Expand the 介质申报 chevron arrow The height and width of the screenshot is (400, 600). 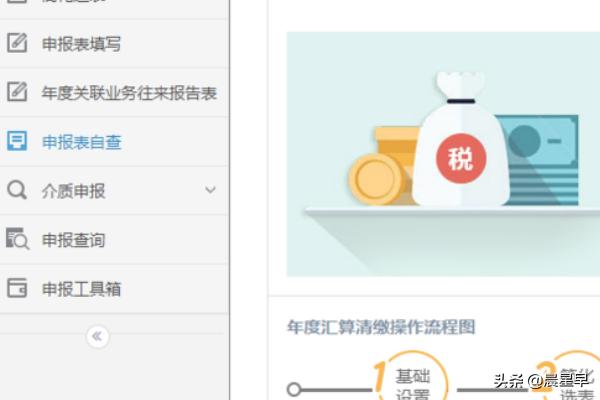[x=210, y=190]
